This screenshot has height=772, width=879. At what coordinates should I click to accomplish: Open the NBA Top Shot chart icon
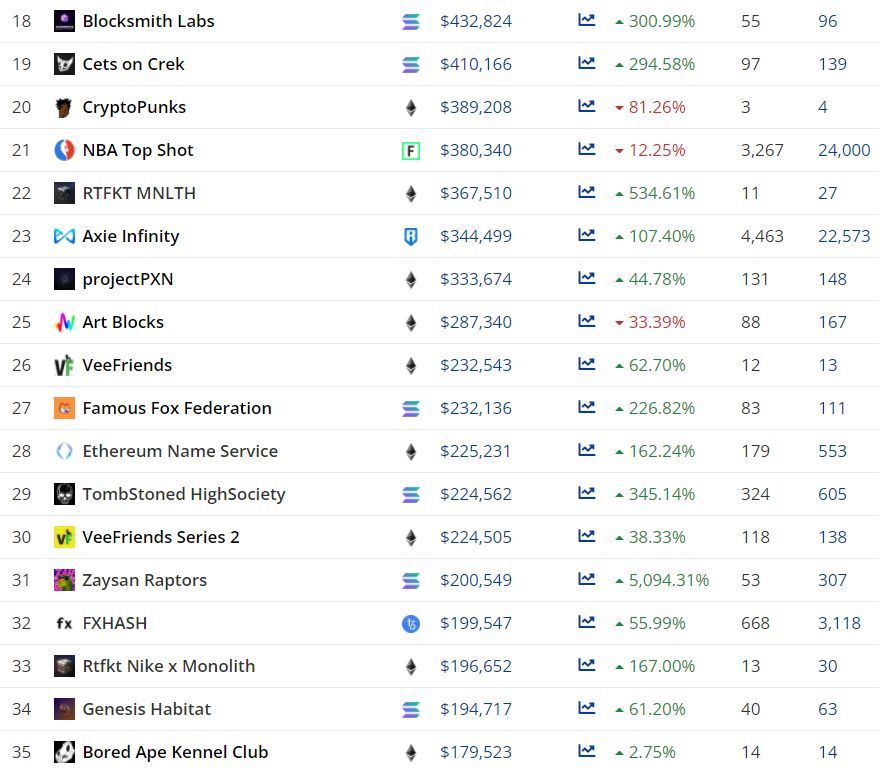[x=586, y=149]
